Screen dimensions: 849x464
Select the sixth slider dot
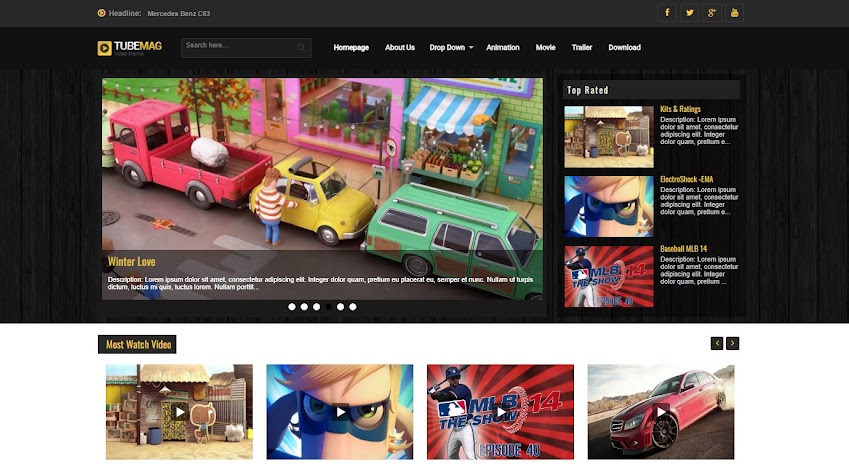click(352, 306)
